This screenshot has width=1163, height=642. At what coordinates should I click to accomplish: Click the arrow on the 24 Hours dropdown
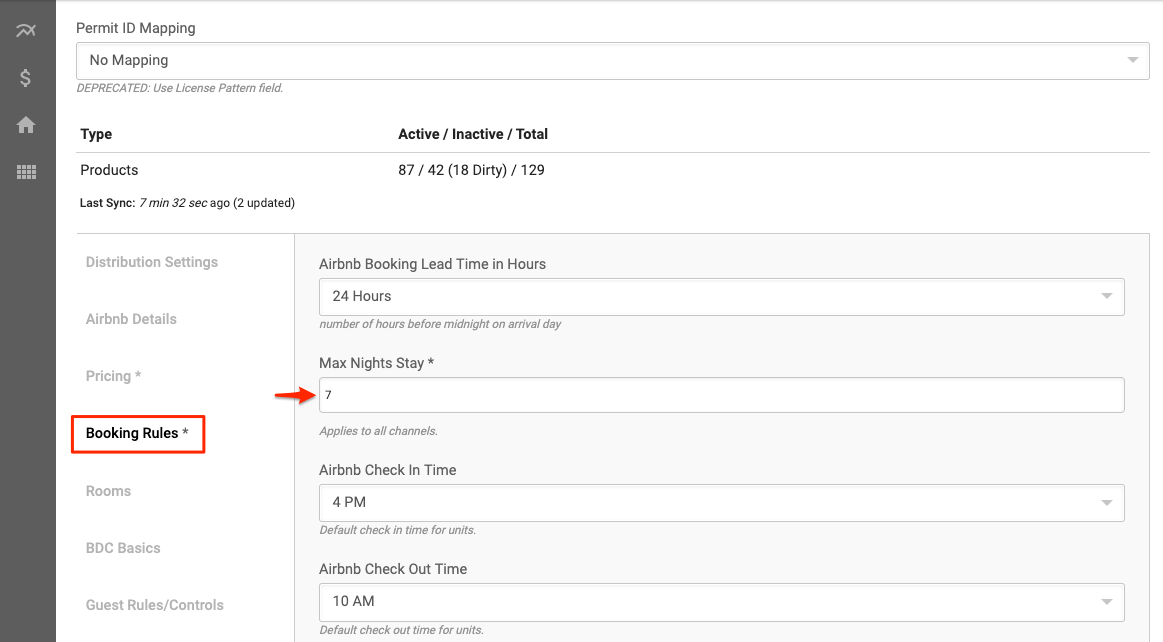(x=1107, y=297)
